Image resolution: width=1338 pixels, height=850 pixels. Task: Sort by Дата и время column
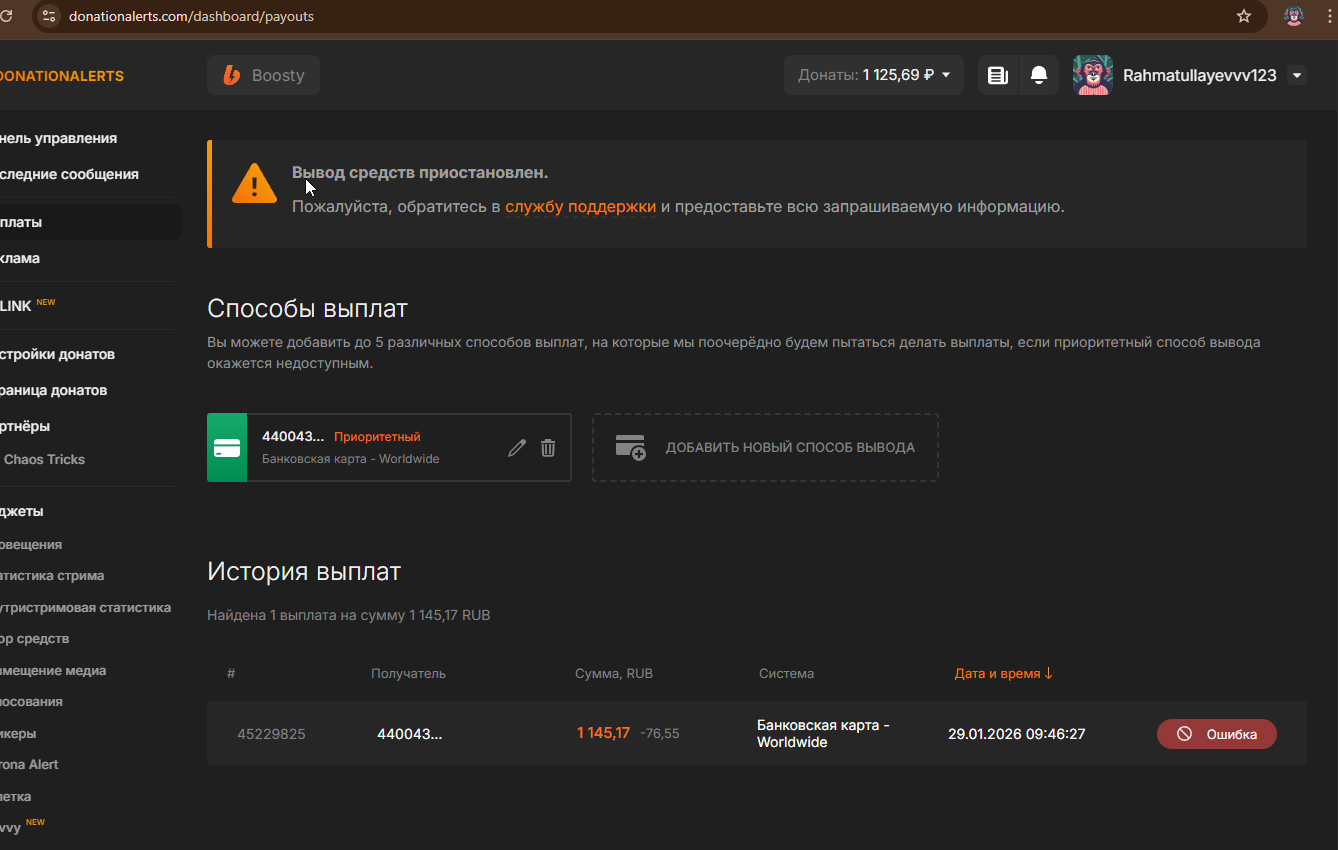[x=1003, y=673]
